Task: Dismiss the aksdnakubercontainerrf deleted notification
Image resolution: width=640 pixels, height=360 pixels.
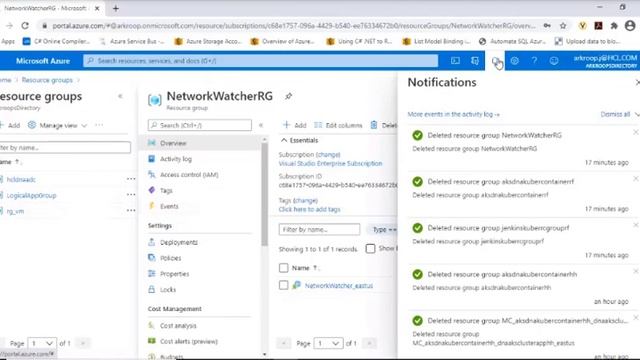Action: click(636, 179)
